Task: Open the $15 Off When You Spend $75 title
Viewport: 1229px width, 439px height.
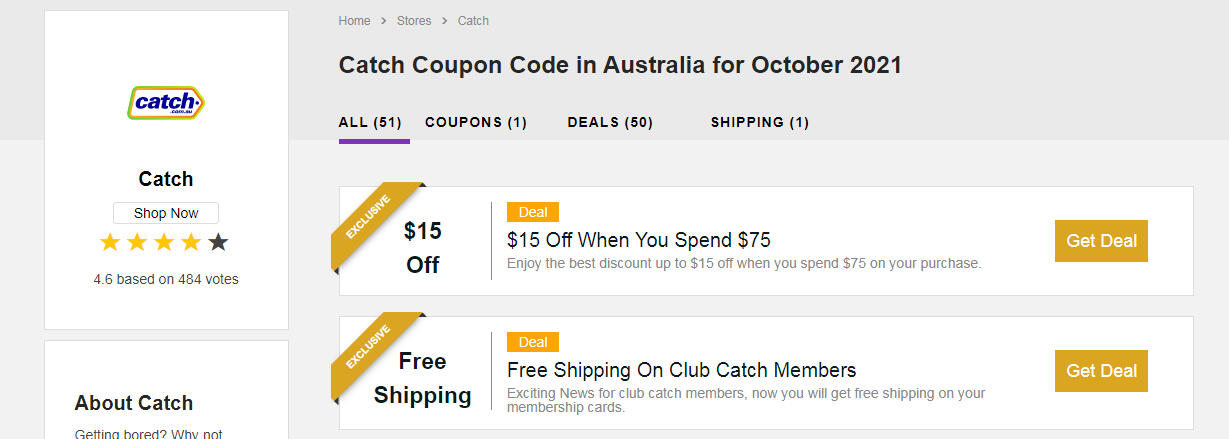Action: click(639, 240)
